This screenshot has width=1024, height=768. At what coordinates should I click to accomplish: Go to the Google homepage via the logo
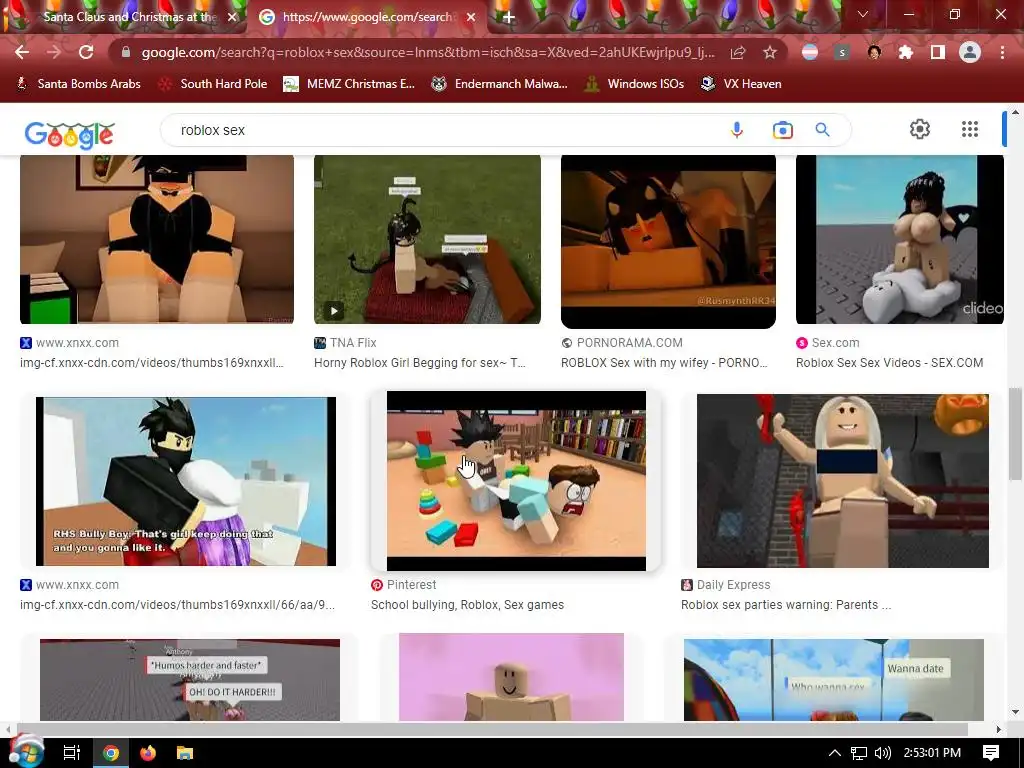[70, 135]
